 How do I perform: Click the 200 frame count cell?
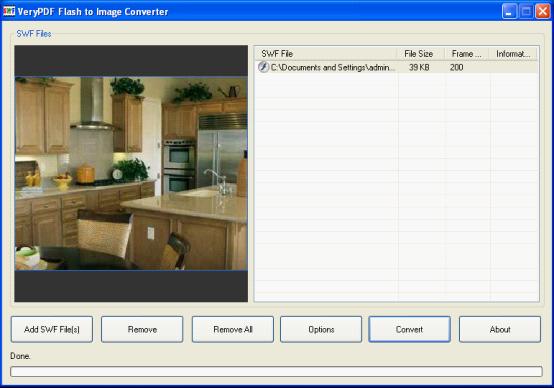456,67
